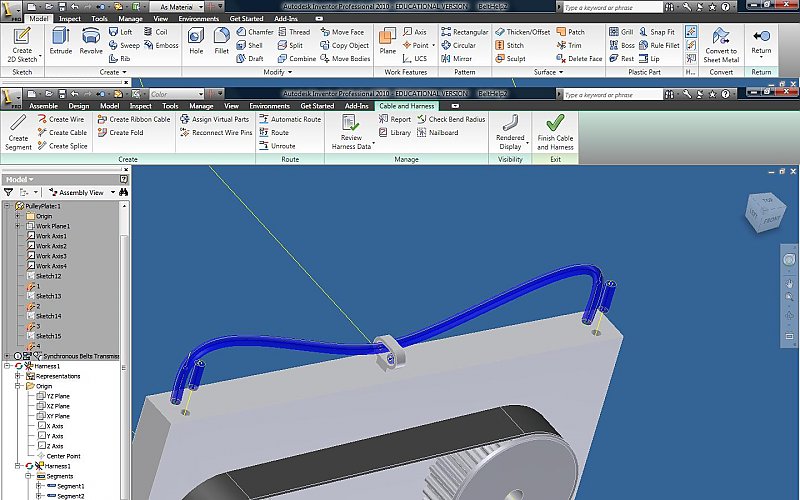The width and height of the screenshot is (800, 500).
Task: Click Assign Virtual Parts
Action: [214, 119]
